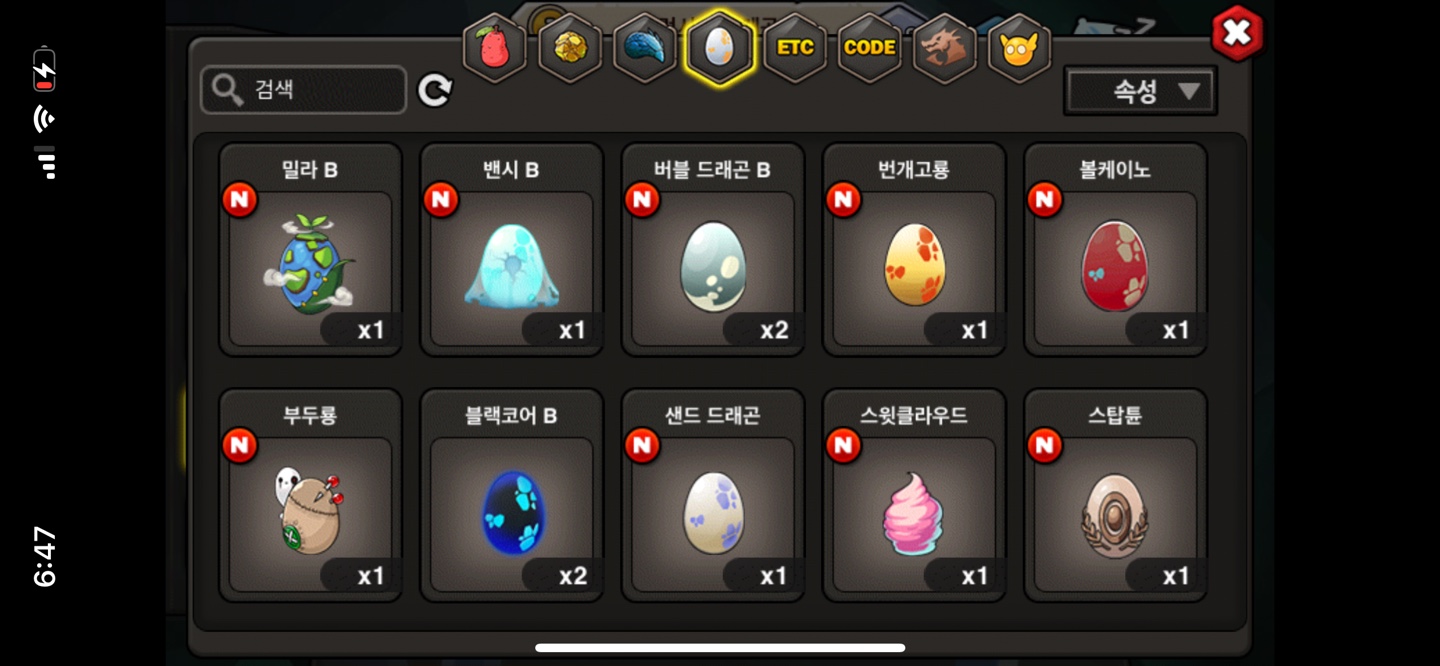Select the 블랙코어 B dark blue egg
The image size is (1440, 666).
click(x=511, y=496)
